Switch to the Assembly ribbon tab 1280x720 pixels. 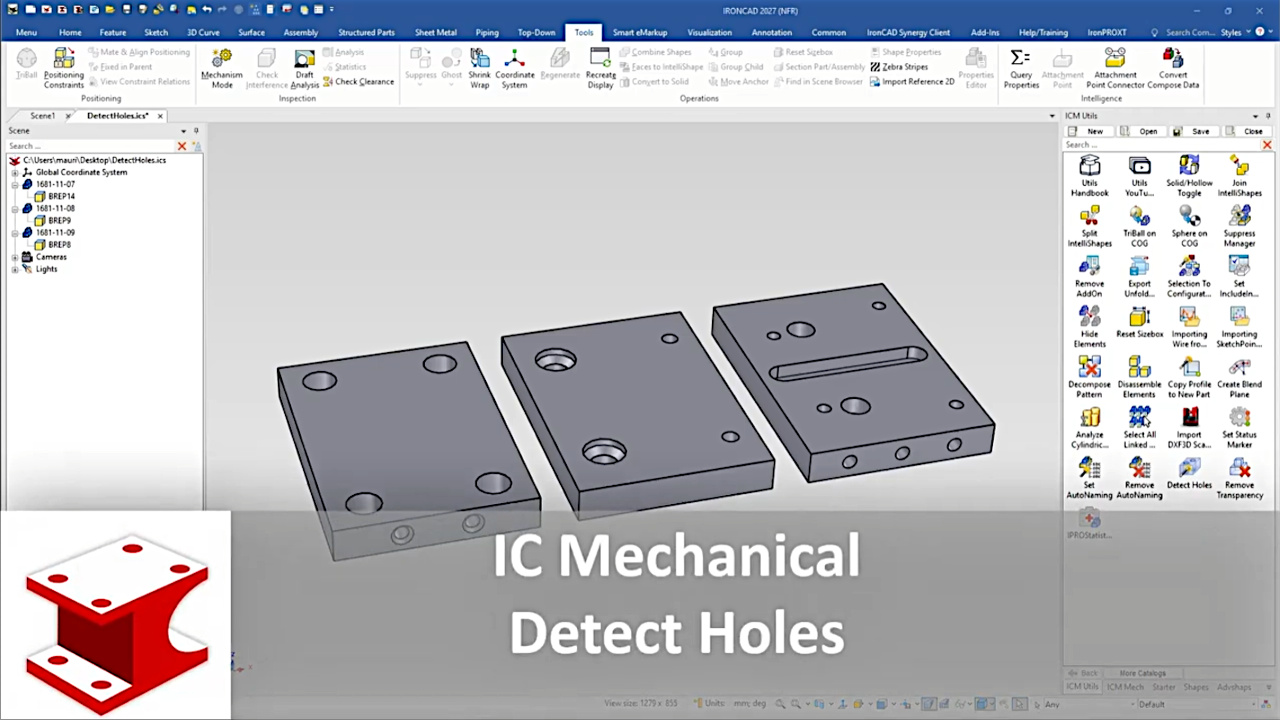pyautogui.click(x=300, y=32)
